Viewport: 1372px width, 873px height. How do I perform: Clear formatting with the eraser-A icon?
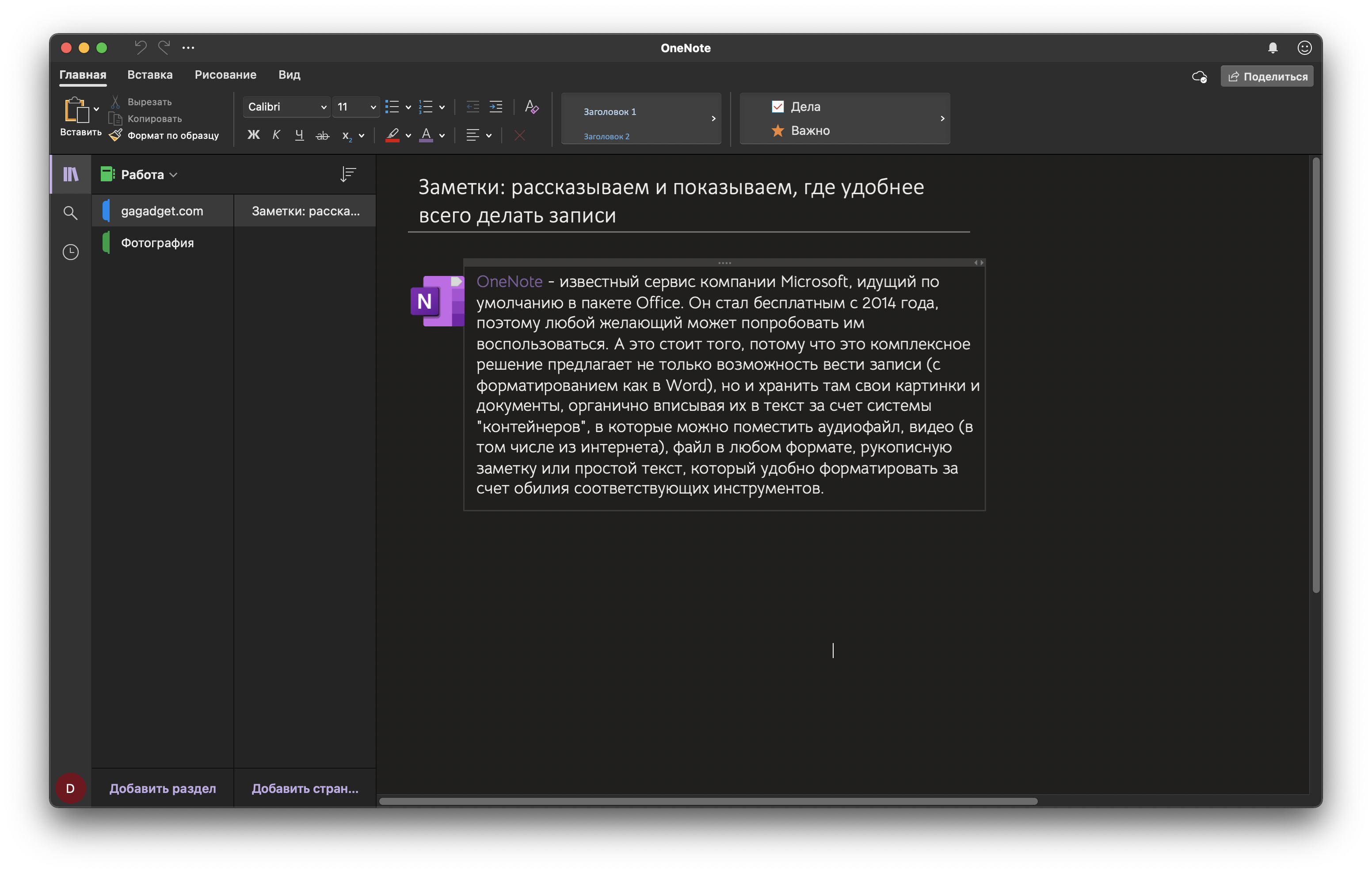pos(532,107)
